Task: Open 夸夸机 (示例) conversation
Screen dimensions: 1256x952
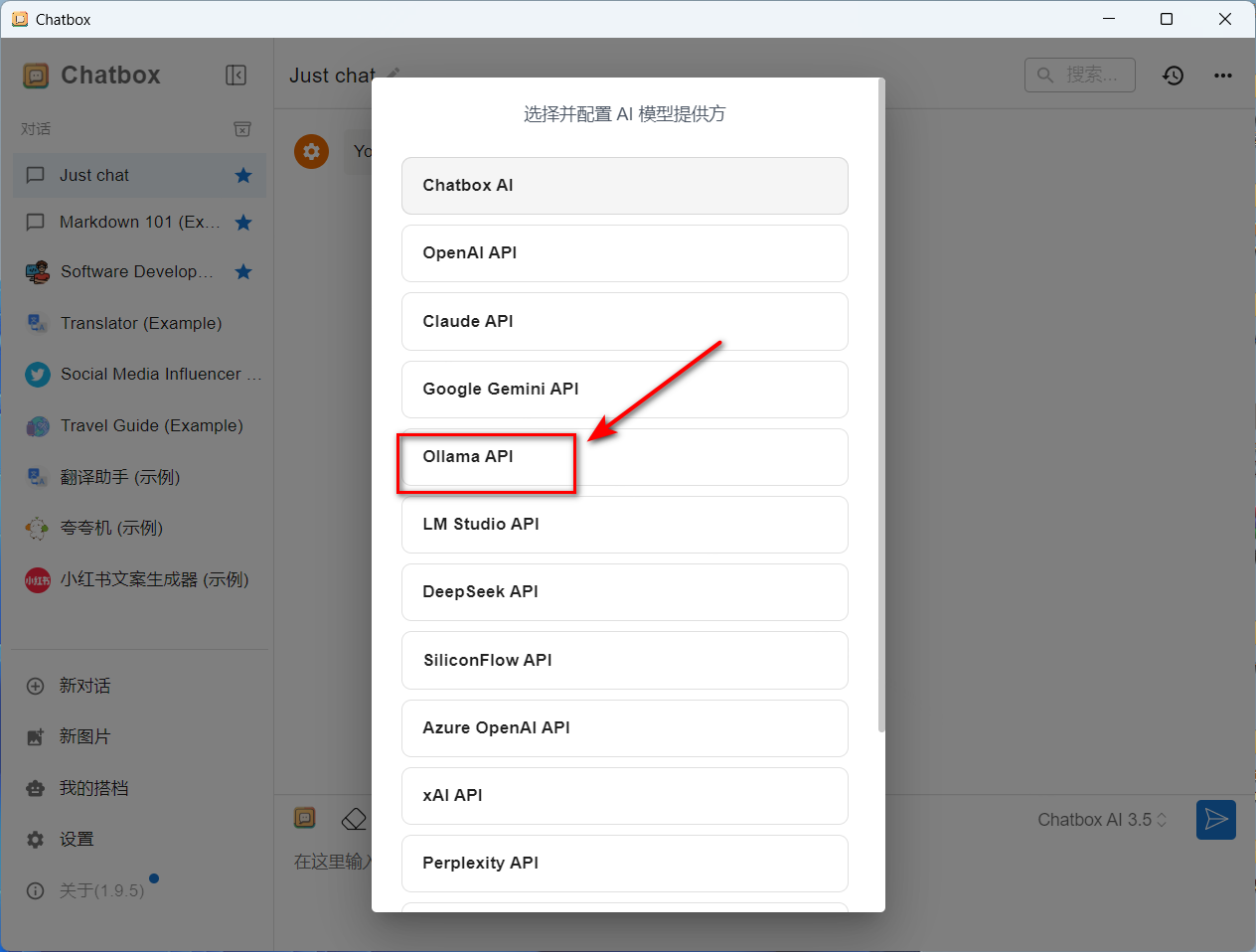Action: click(139, 529)
